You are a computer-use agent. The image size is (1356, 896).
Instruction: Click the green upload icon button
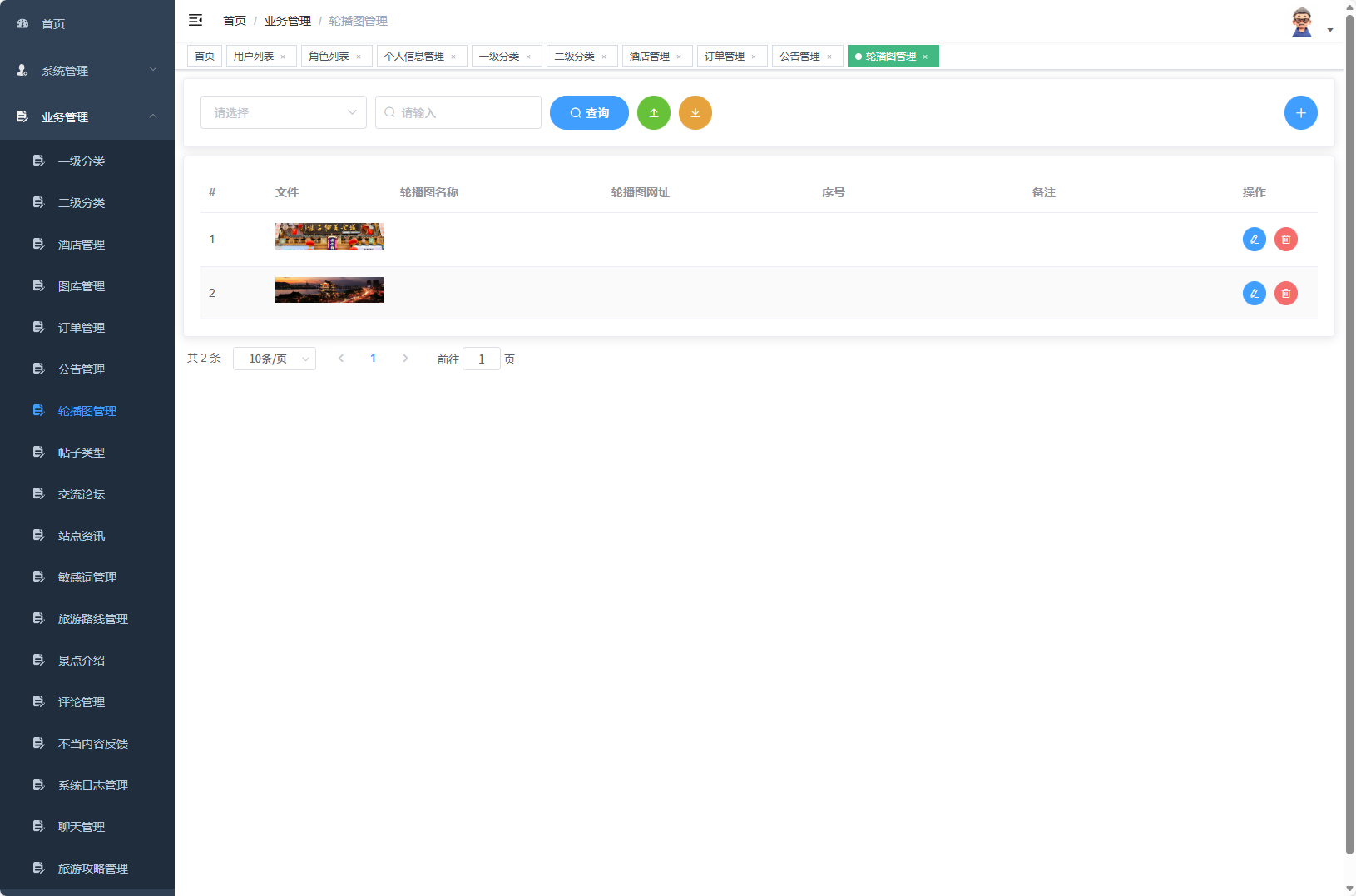pyautogui.click(x=654, y=112)
